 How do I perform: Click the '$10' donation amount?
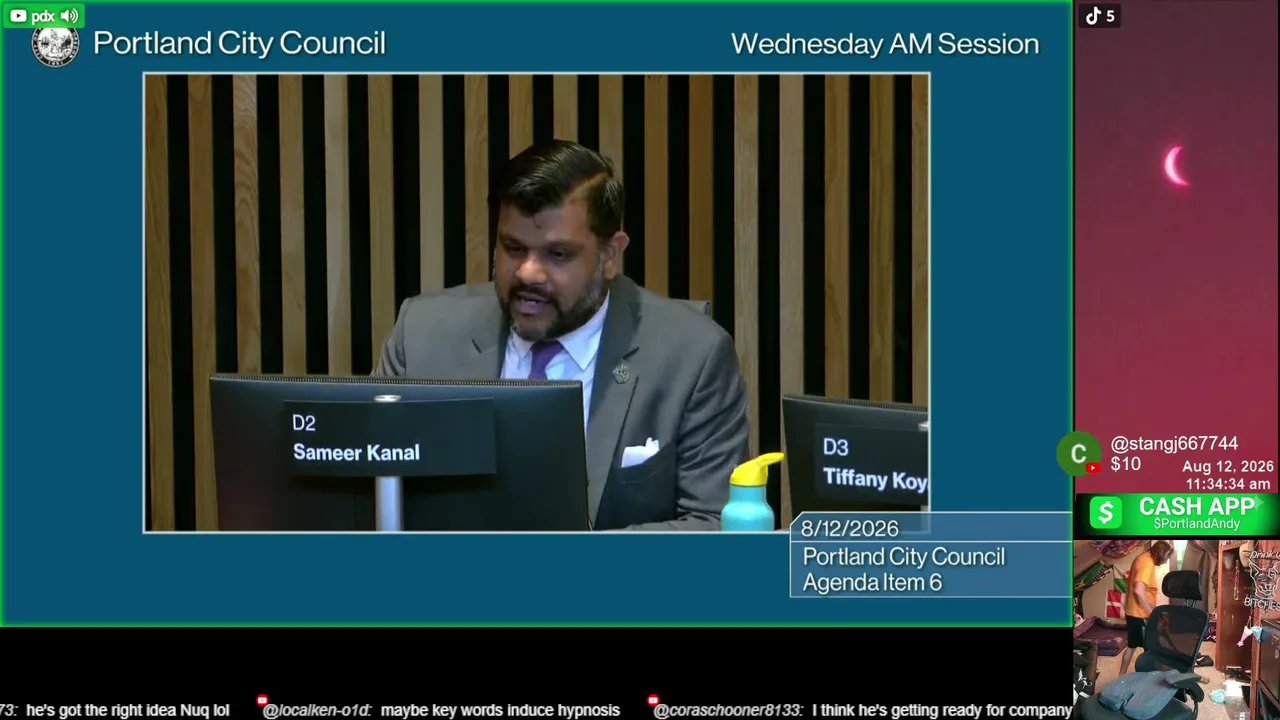tap(1125, 464)
